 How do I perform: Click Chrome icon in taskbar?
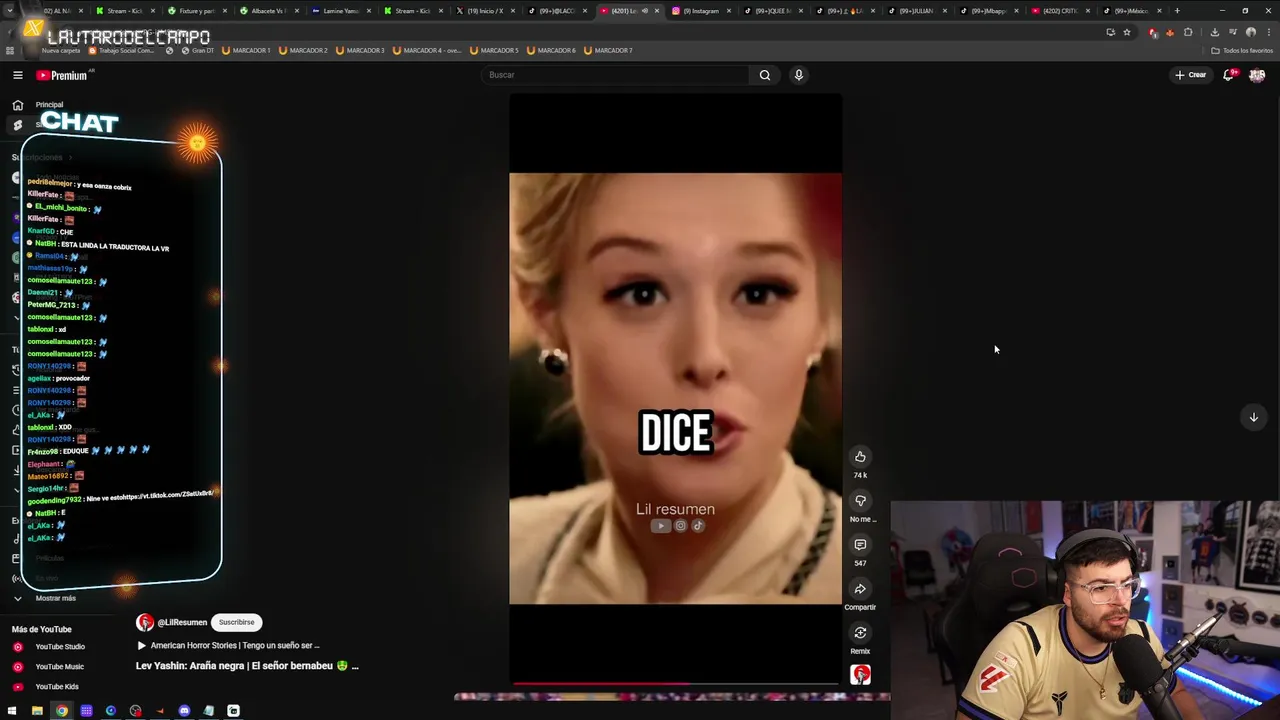click(x=62, y=711)
